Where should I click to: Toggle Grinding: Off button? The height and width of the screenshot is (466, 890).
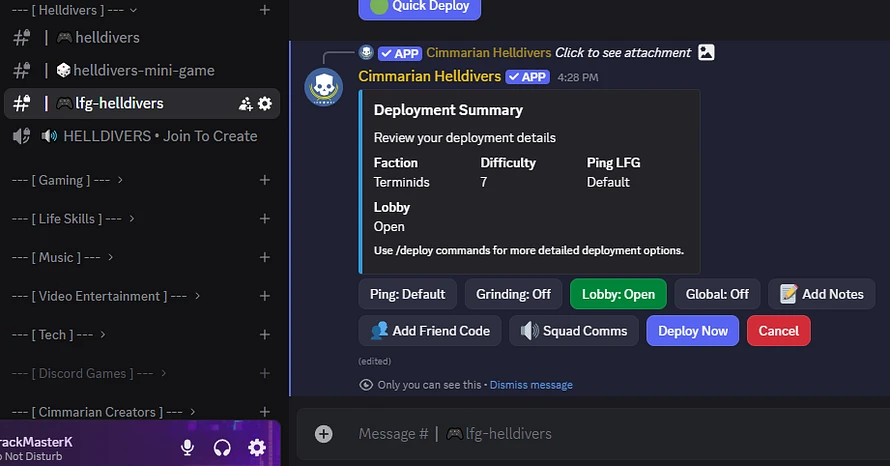click(x=513, y=294)
